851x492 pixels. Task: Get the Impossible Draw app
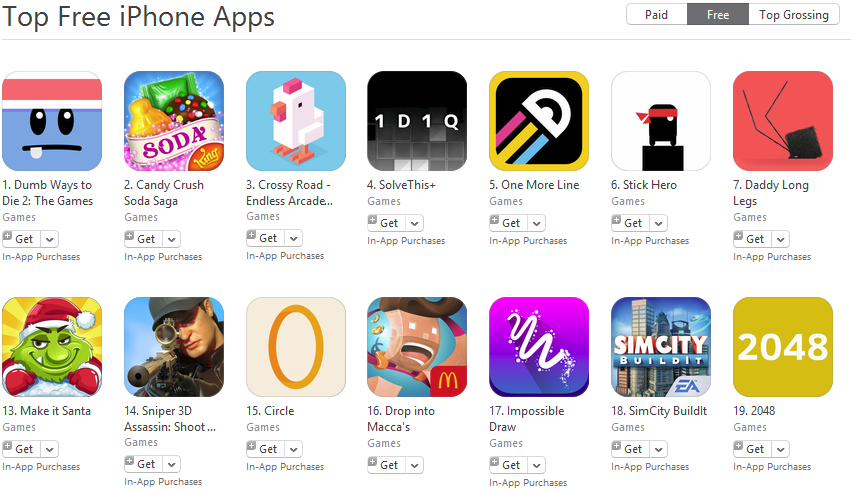pos(507,465)
